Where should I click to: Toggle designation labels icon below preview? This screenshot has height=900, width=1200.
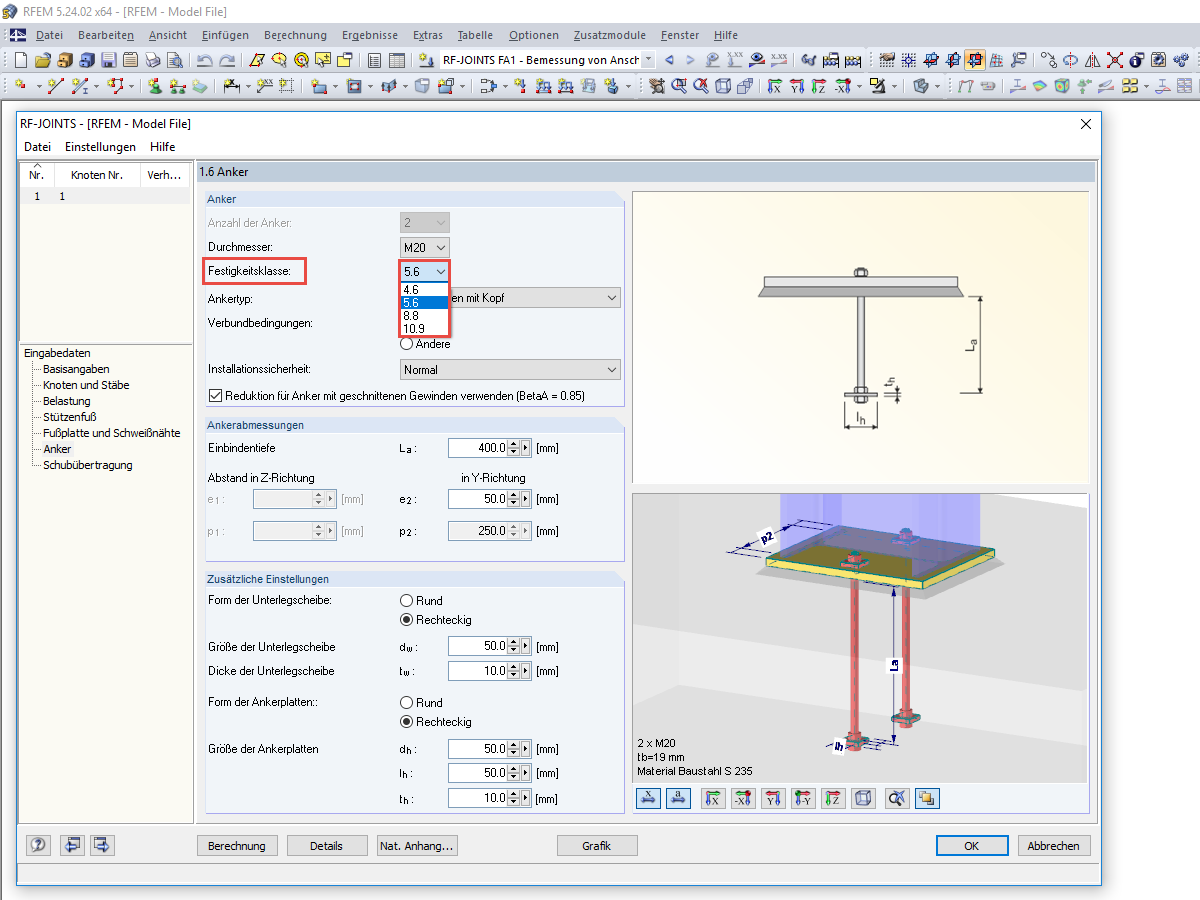coord(679,798)
